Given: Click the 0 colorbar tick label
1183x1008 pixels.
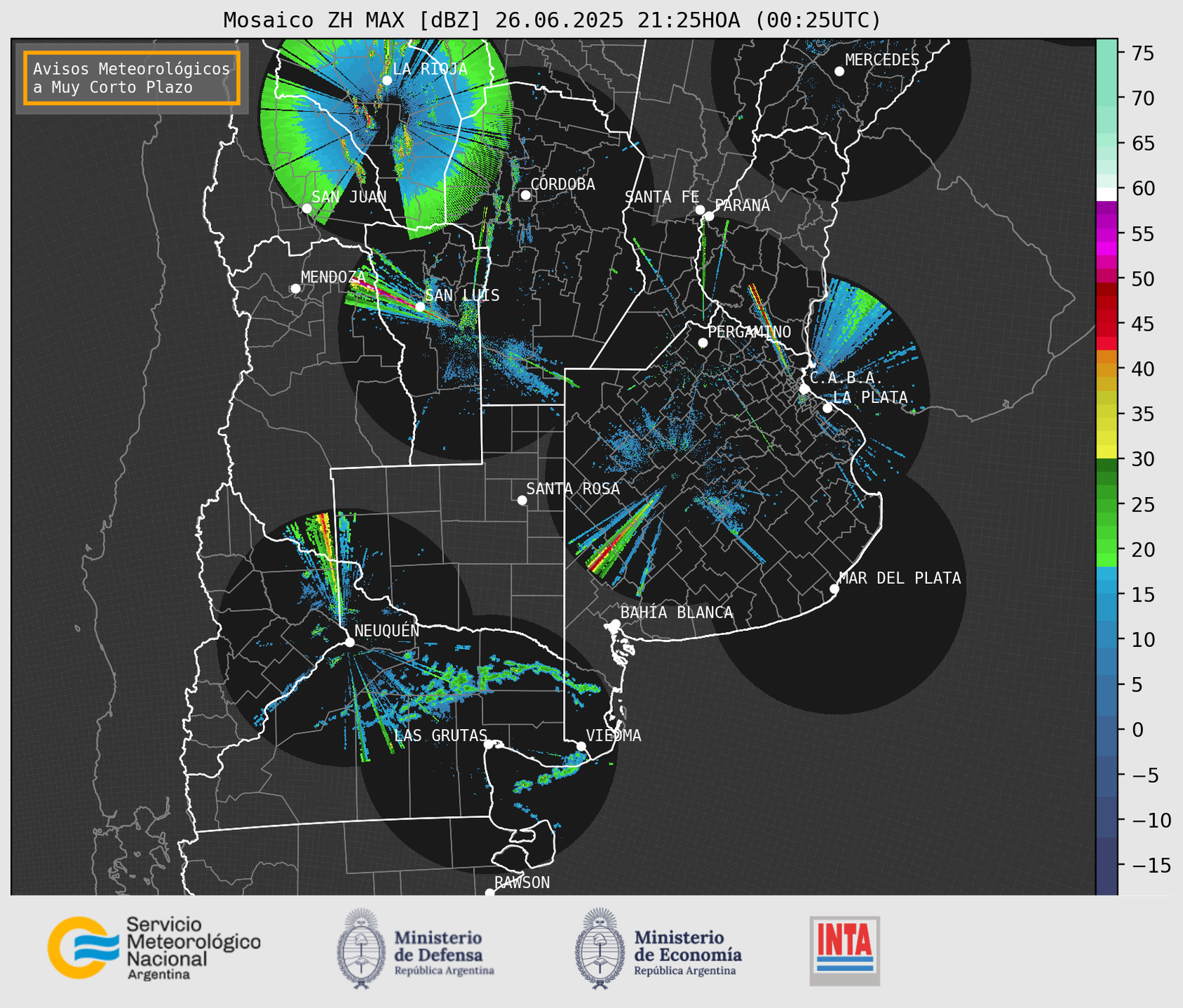Looking at the screenshot, I should tap(1137, 730).
